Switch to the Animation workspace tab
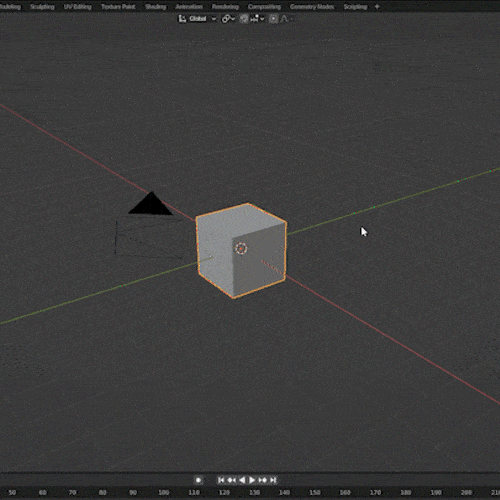The width and height of the screenshot is (500, 500). [189, 7]
